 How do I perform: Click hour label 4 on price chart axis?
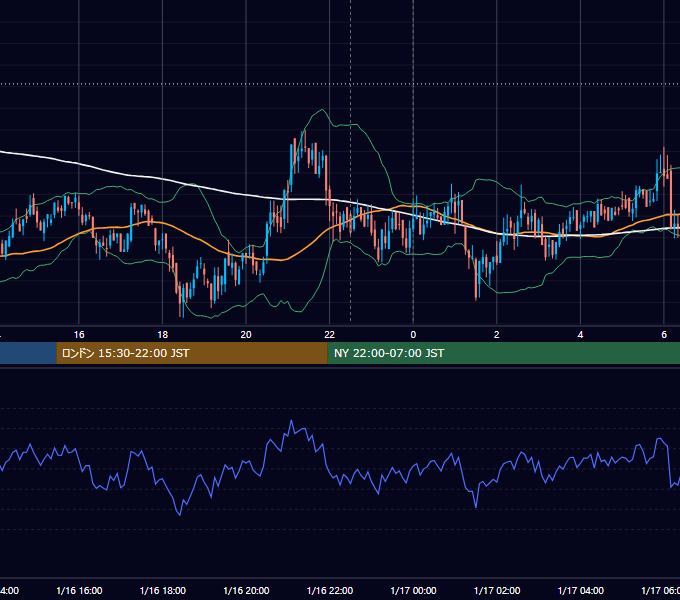[x=580, y=335]
